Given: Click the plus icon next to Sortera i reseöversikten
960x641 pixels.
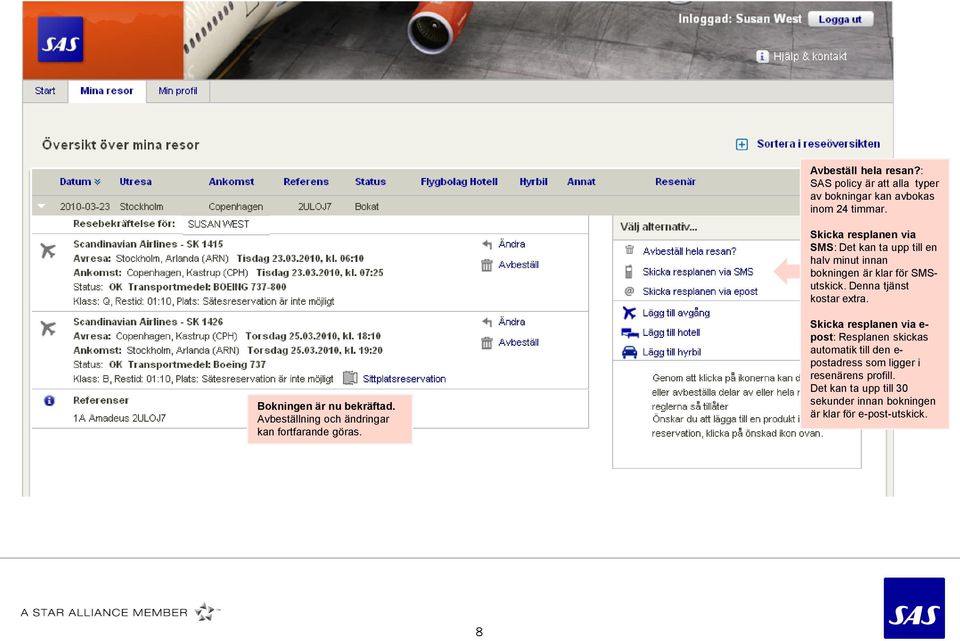Looking at the screenshot, I should (x=741, y=144).
